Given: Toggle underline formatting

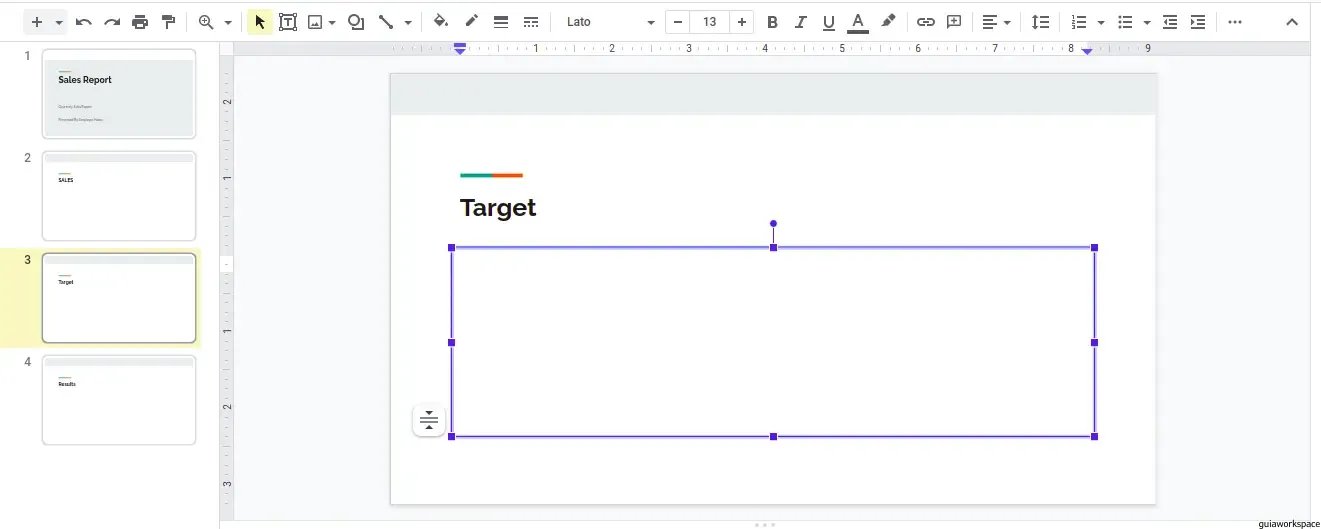Looking at the screenshot, I should (828, 22).
